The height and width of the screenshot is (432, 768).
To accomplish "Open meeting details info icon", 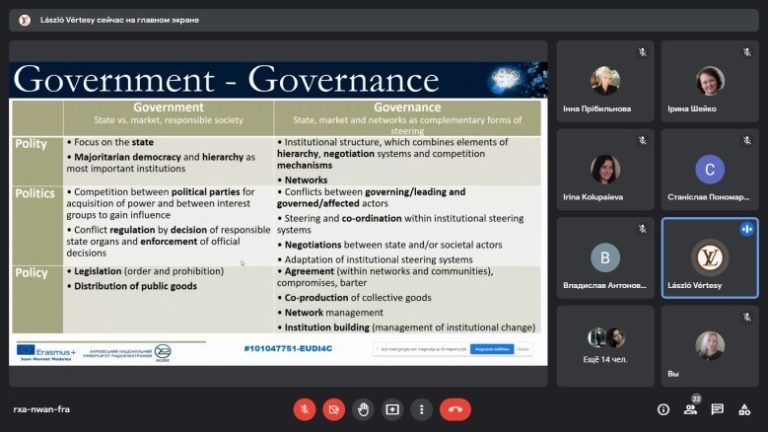I will click(x=663, y=409).
